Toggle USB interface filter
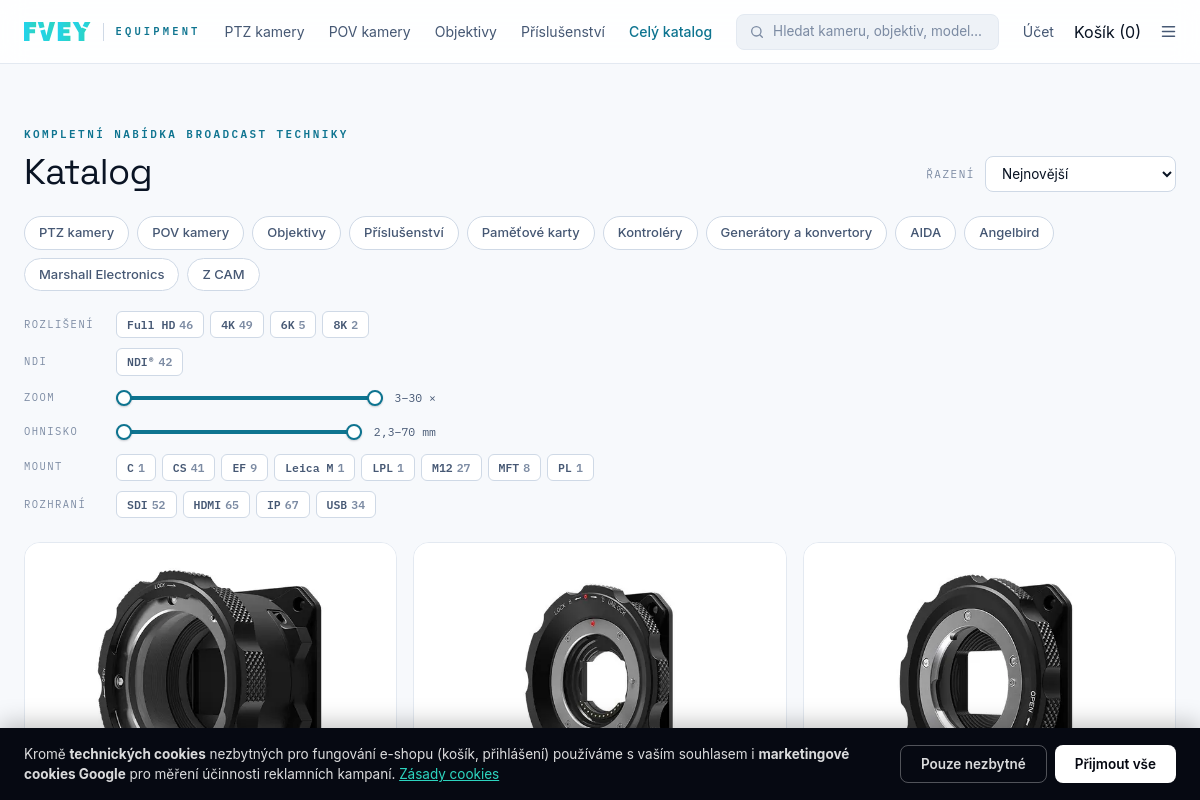Screen dimensions: 1200x800 click(346, 505)
